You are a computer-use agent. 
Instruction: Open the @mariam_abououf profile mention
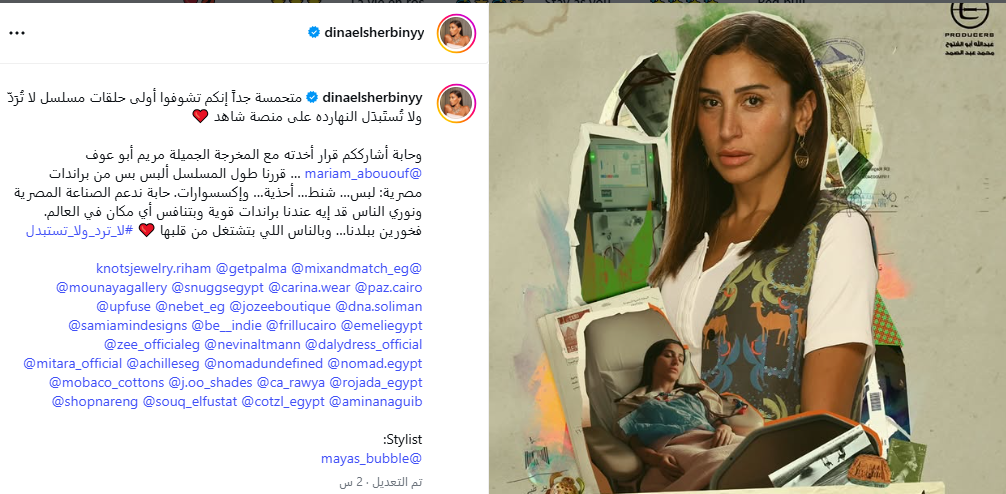coord(364,174)
